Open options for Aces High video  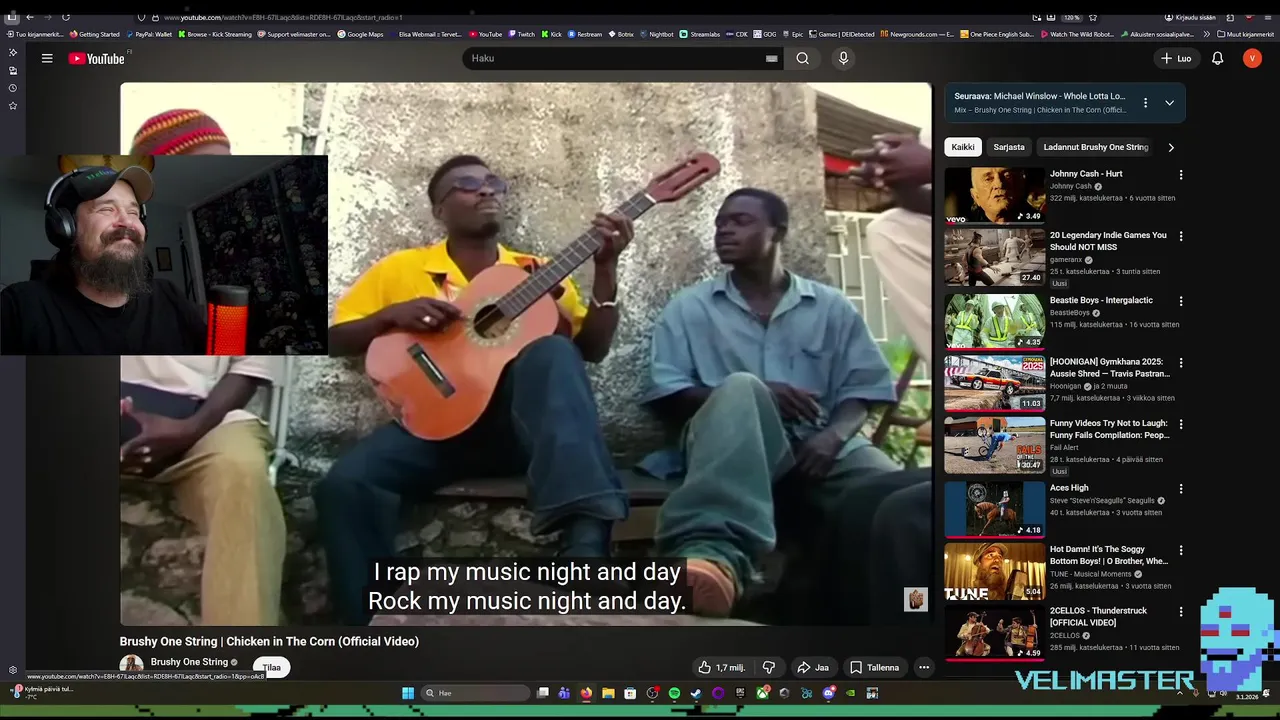pos(1181,489)
